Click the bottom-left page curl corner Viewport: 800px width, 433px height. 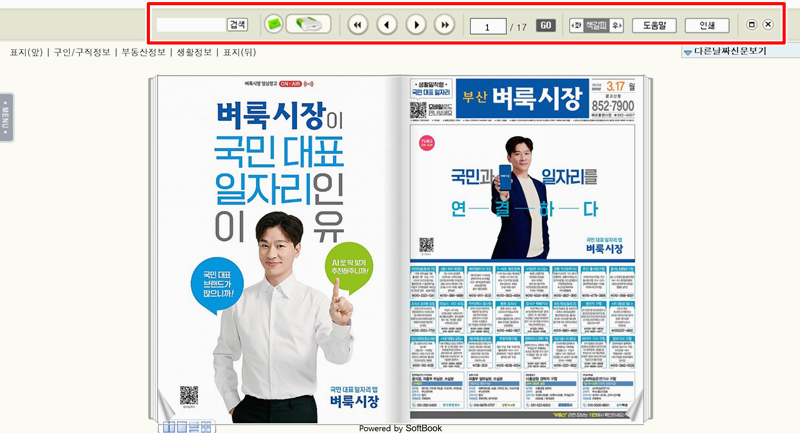(166, 405)
